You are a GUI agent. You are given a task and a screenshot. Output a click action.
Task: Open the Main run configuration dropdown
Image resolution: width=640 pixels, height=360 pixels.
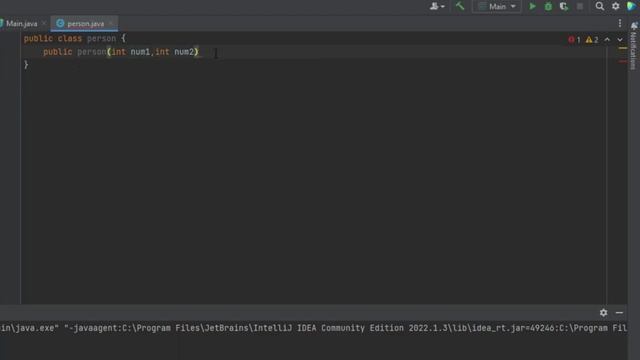(497, 7)
